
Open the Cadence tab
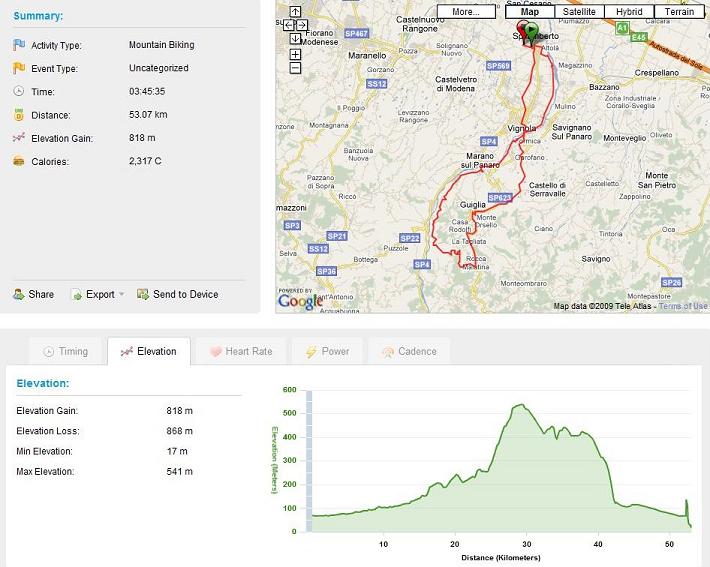coord(409,352)
